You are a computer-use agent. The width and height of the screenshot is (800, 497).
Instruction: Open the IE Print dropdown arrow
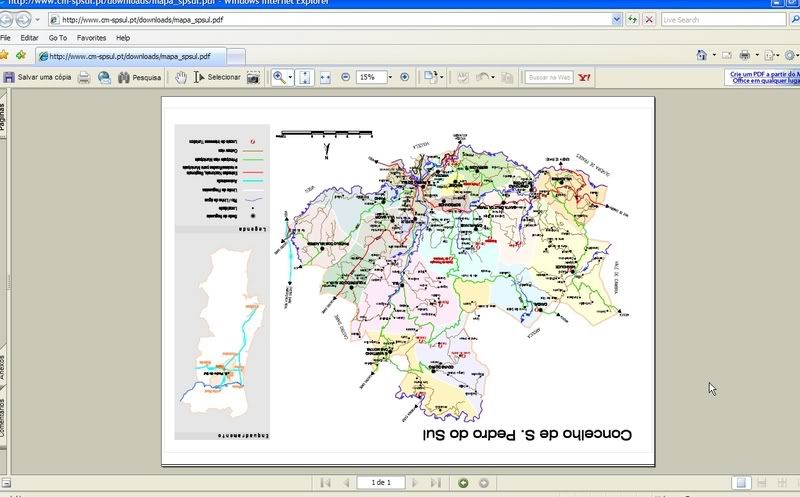point(757,55)
